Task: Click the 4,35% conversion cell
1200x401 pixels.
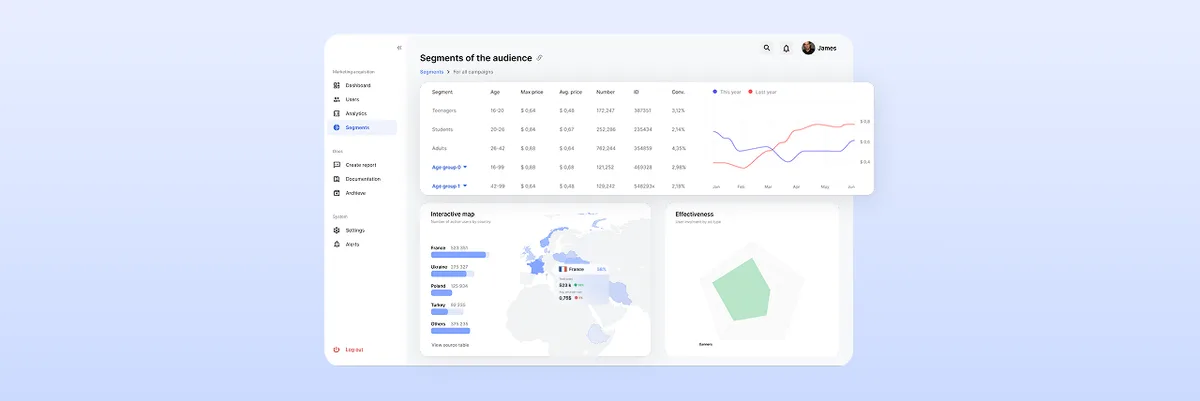Action: (x=678, y=148)
